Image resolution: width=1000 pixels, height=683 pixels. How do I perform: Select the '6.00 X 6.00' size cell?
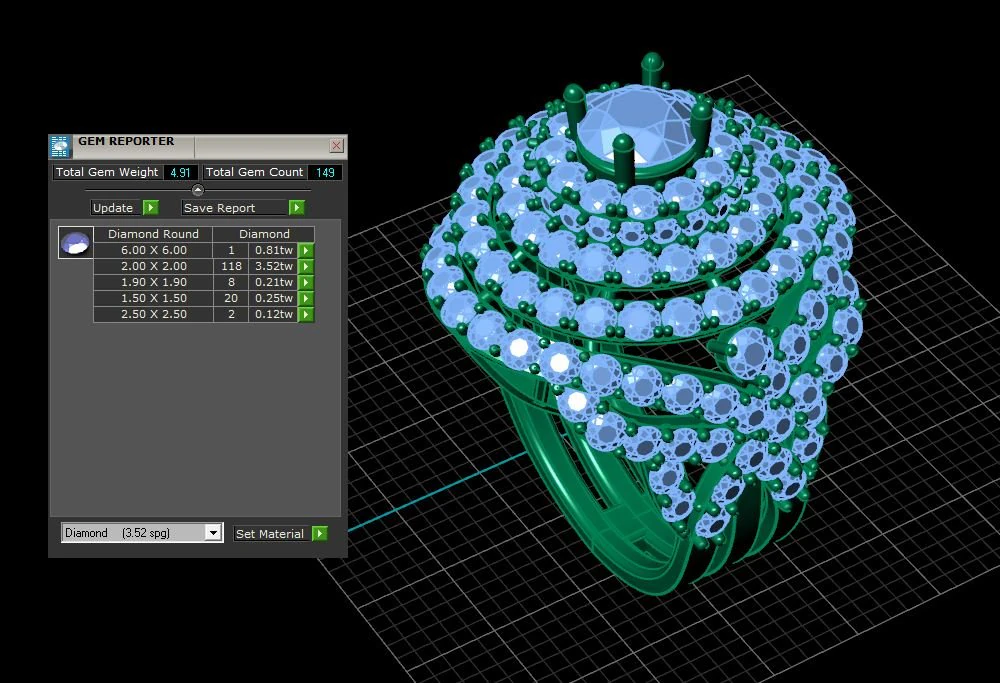coord(153,251)
